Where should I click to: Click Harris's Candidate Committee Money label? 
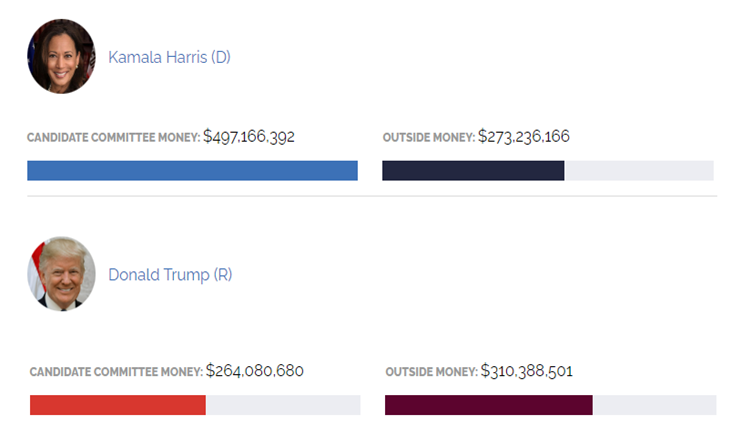pyautogui.click(x=113, y=137)
